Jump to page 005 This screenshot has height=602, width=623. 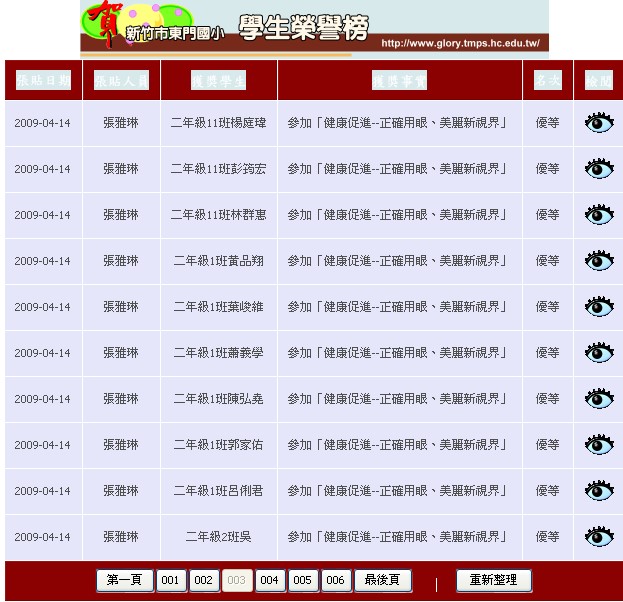303,580
